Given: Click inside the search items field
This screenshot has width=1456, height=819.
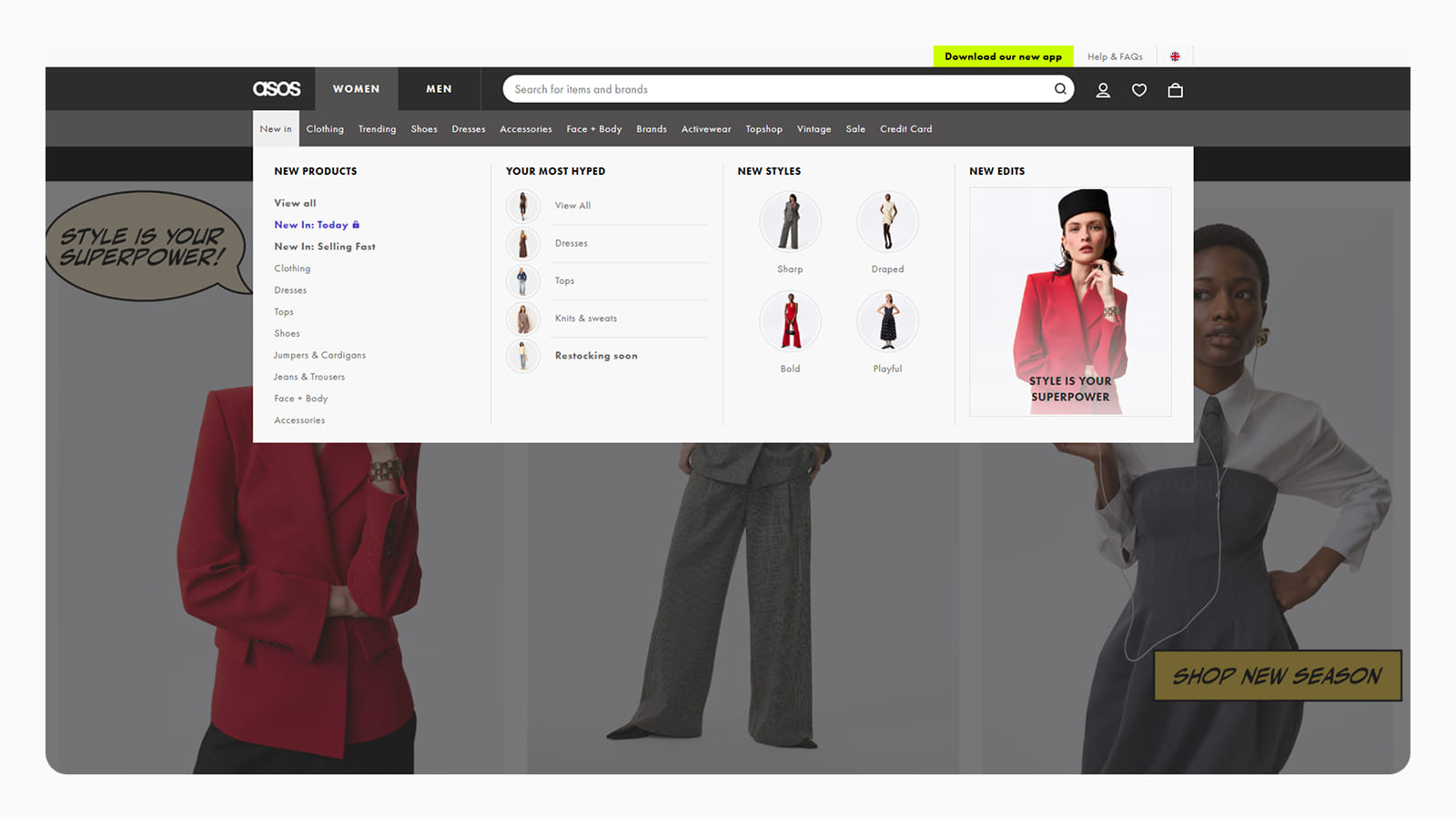Looking at the screenshot, I should 728,88.
